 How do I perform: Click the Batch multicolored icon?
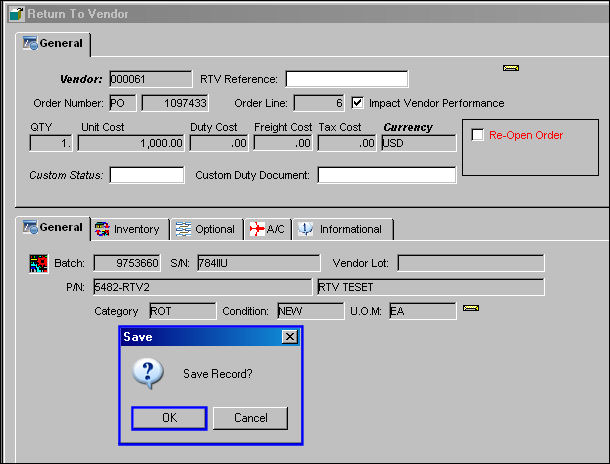click(39, 263)
